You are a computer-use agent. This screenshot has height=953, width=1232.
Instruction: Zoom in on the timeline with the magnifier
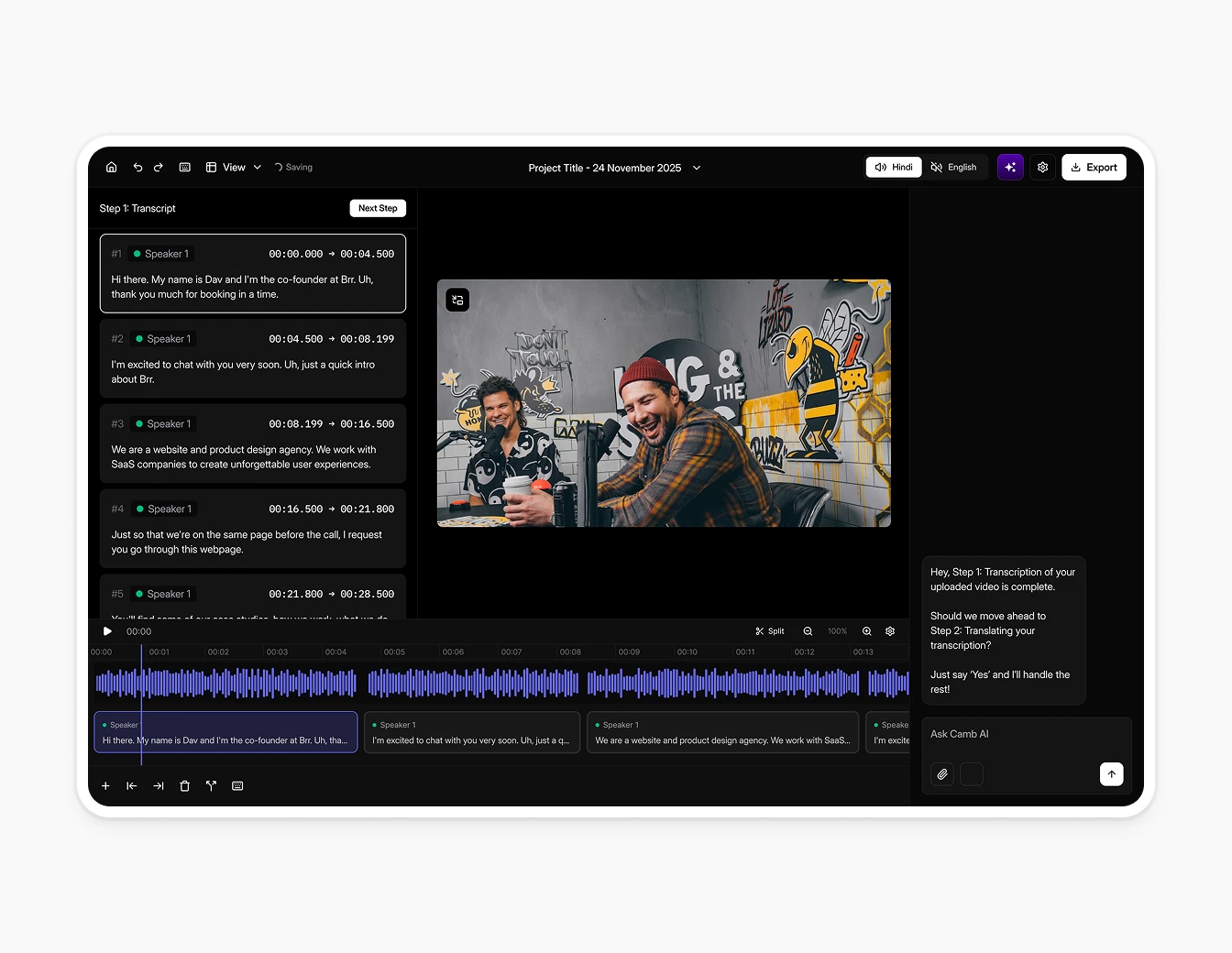866,630
